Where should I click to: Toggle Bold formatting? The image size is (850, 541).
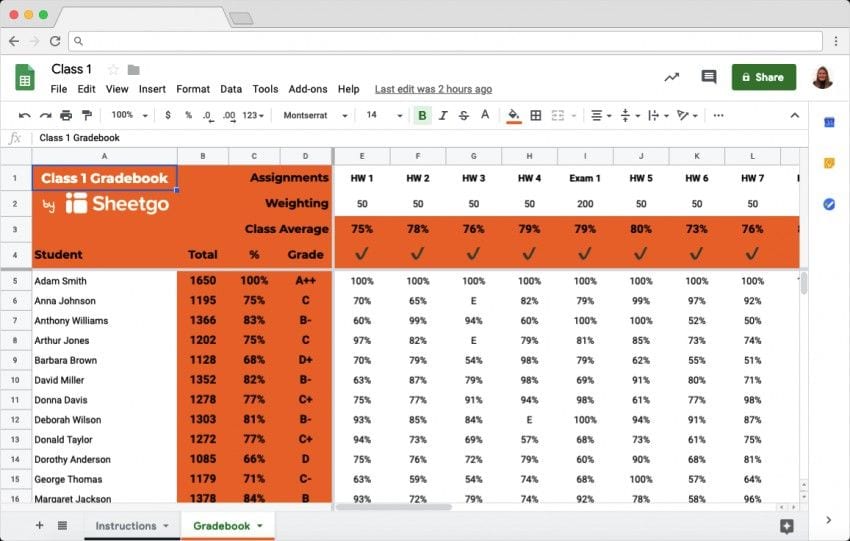422,115
